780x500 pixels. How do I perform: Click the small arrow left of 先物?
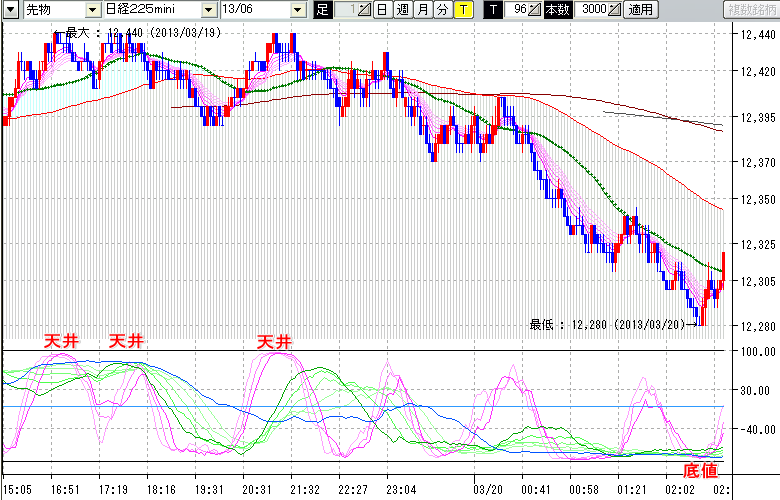(x=11, y=10)
